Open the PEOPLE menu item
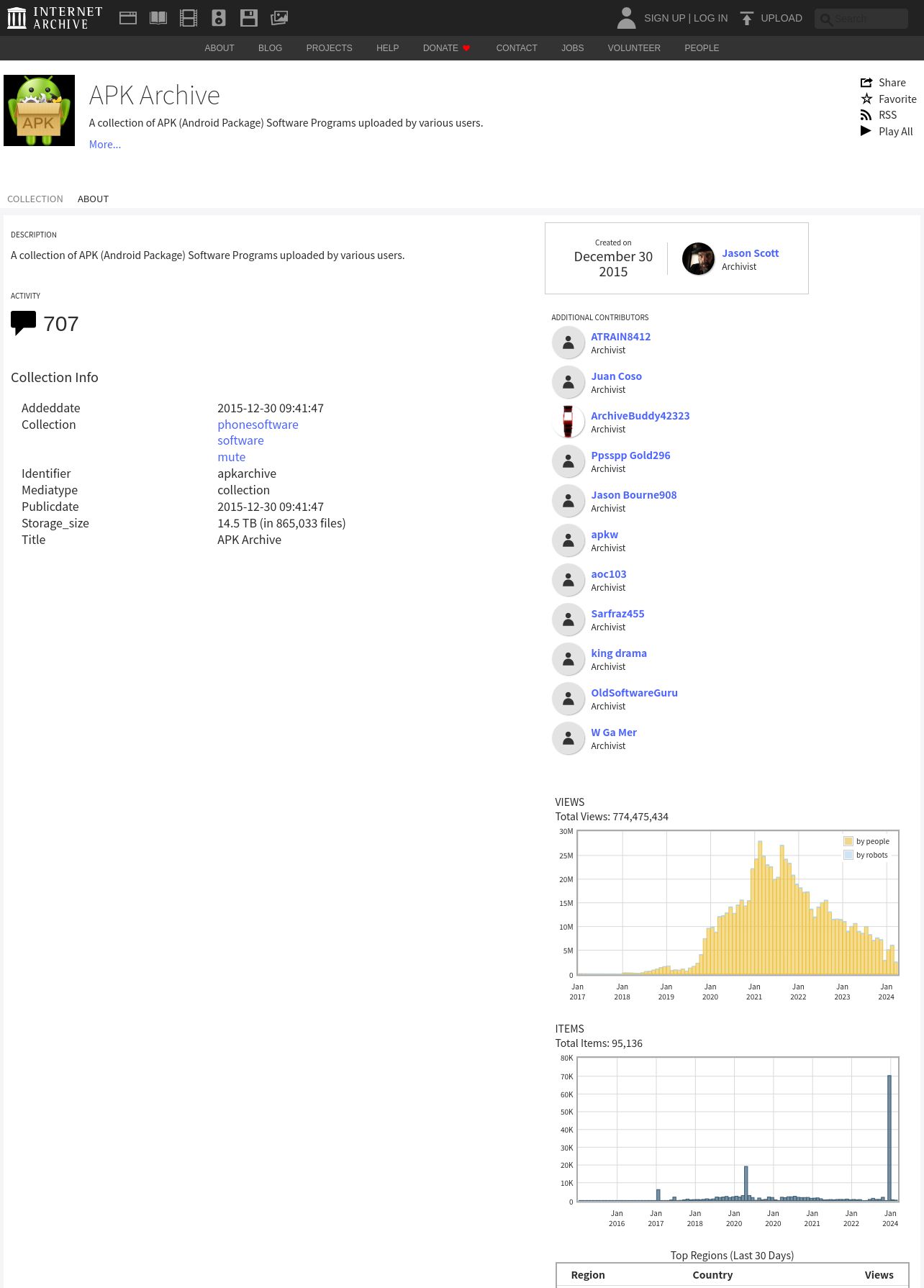This screenshot has width=924, height=1288. tap(702, 48)
